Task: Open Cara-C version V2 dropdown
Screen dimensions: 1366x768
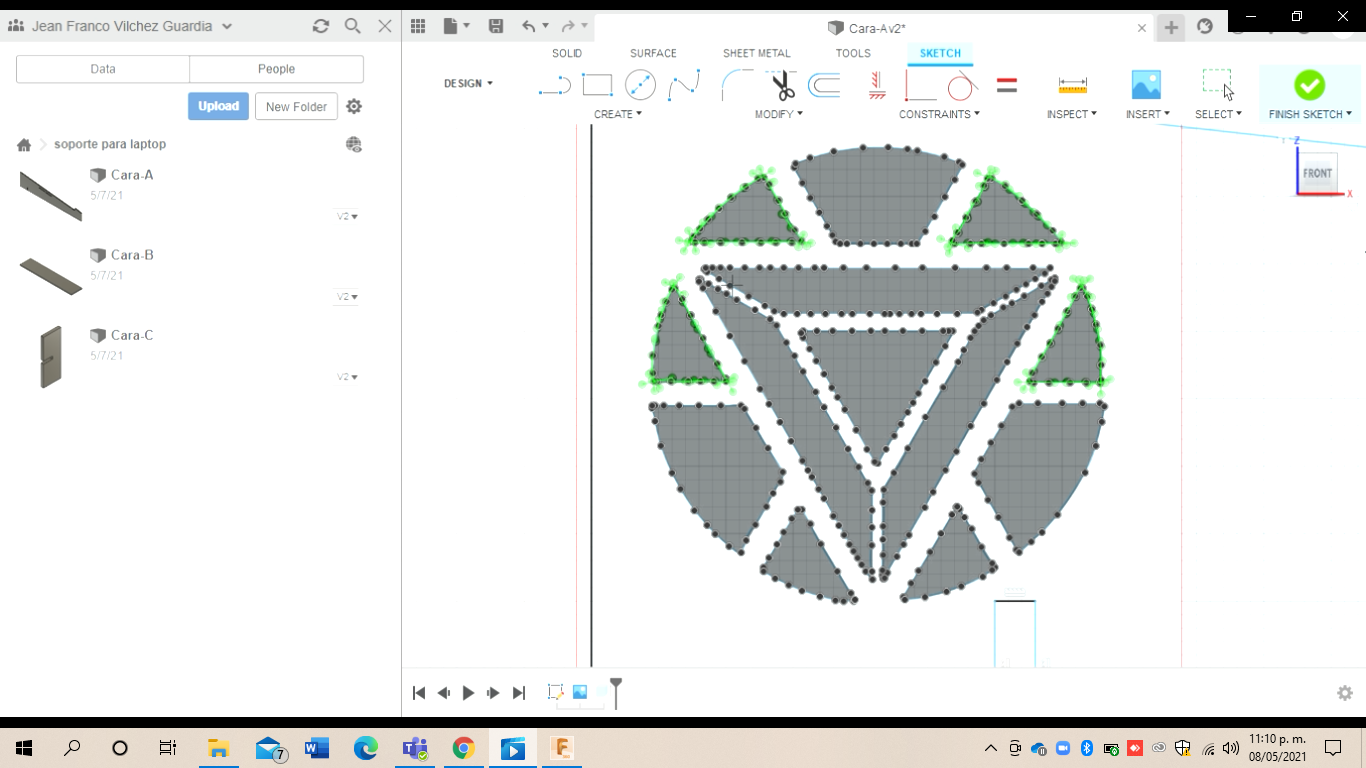Action: (347, 377)
